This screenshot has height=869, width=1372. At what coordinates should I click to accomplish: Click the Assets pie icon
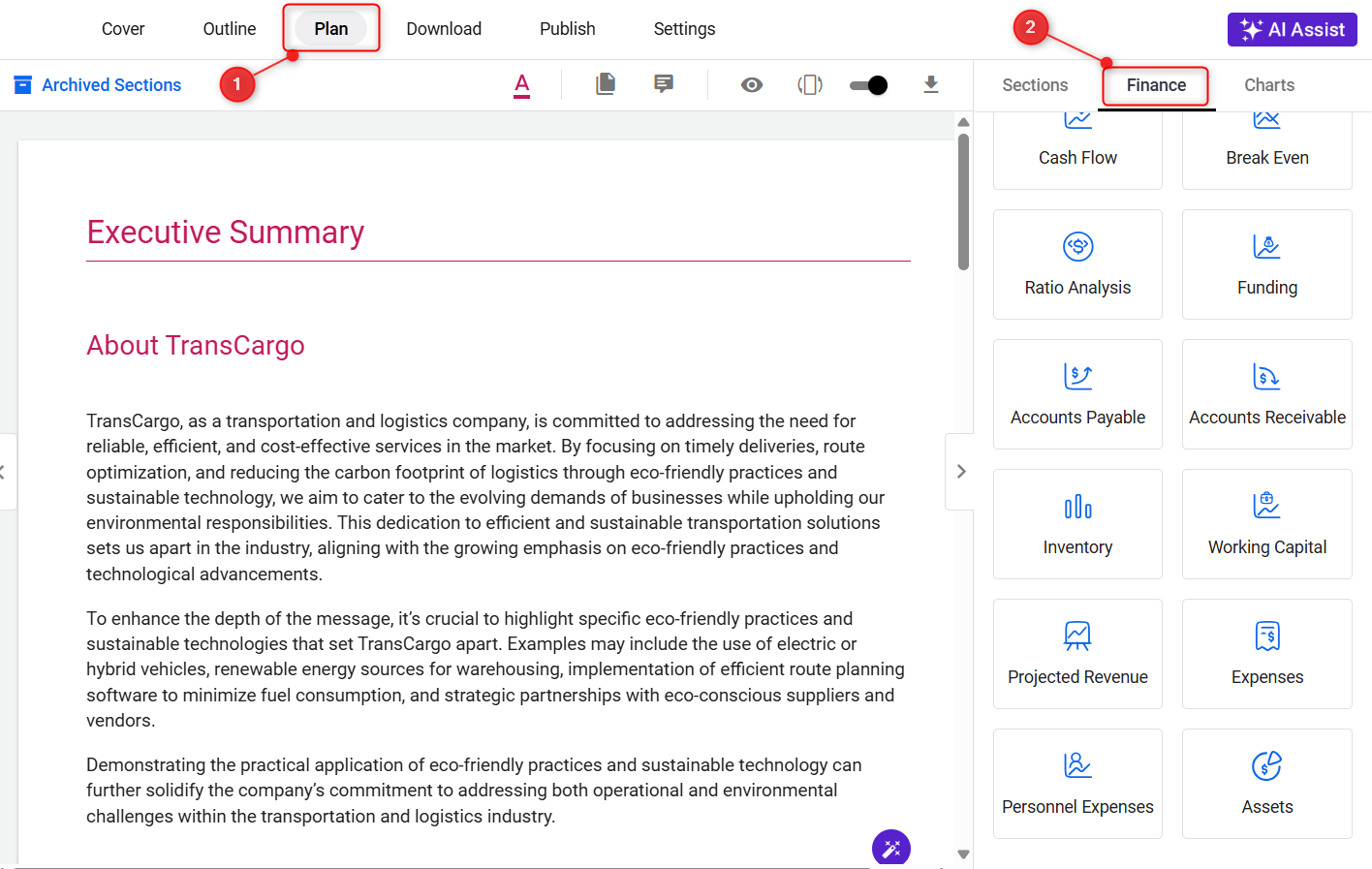[x=1266, y=765]
